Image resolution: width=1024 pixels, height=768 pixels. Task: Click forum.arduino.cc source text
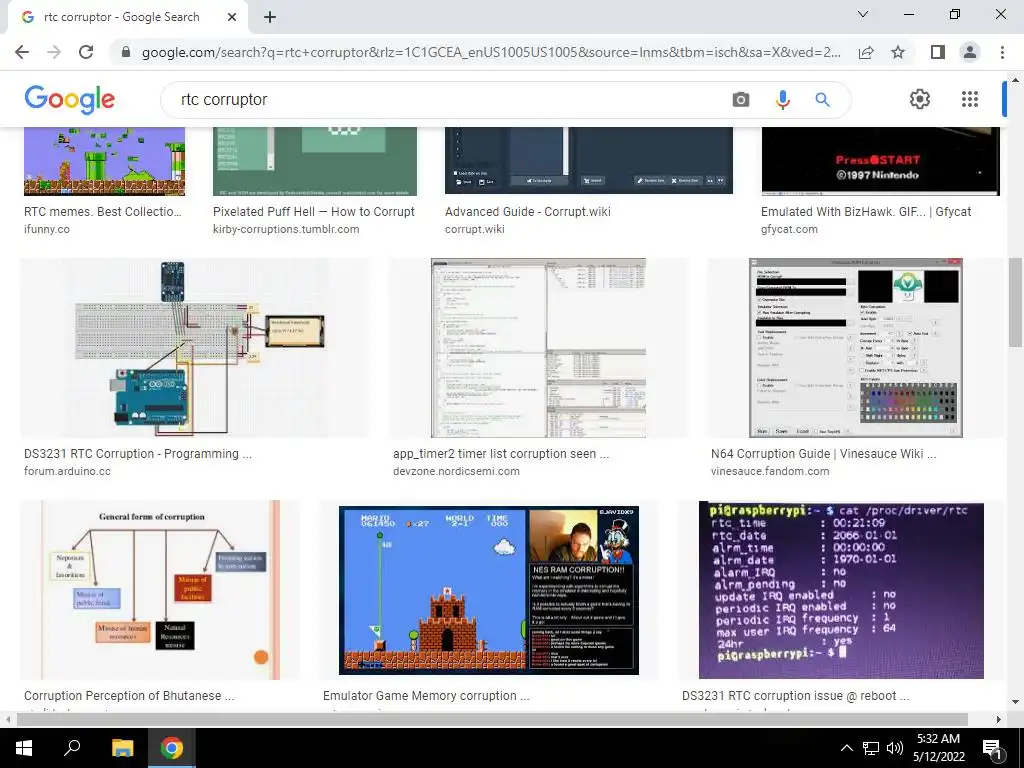[x=67, y=471]
